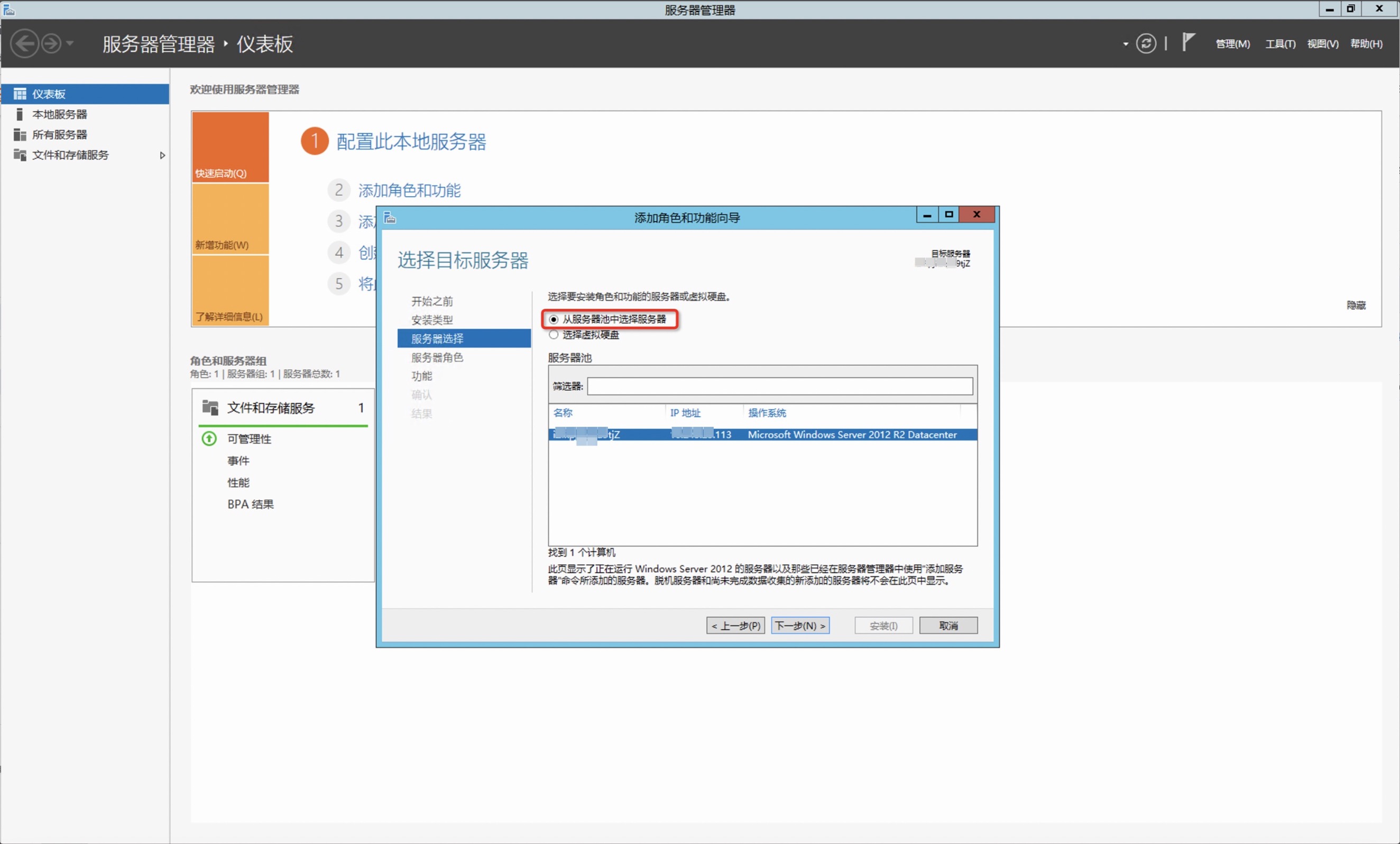
Task: Open the 工具(T) menu
Action: point(1280,43)
